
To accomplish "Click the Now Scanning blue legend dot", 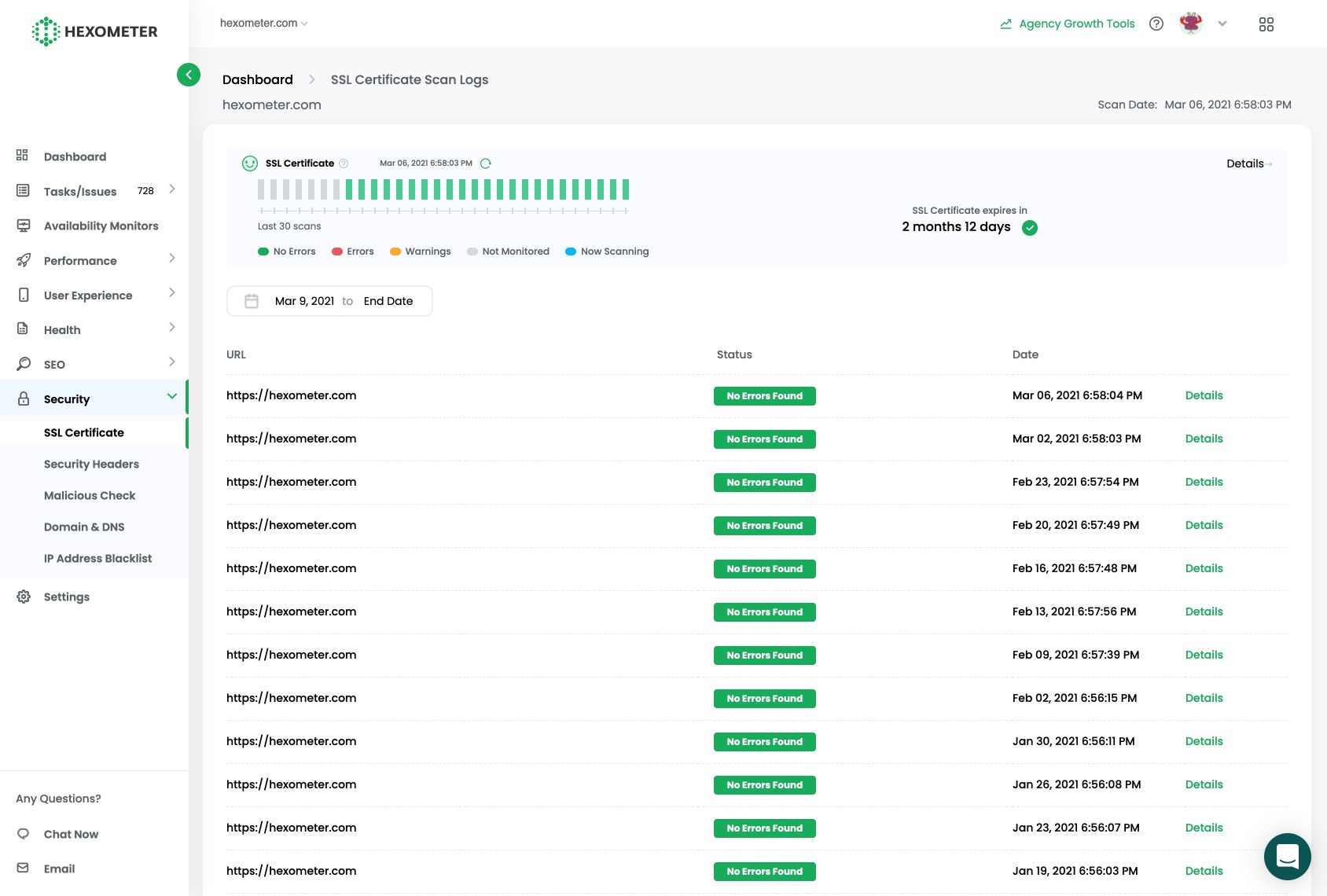I will [x=571, y=252].
